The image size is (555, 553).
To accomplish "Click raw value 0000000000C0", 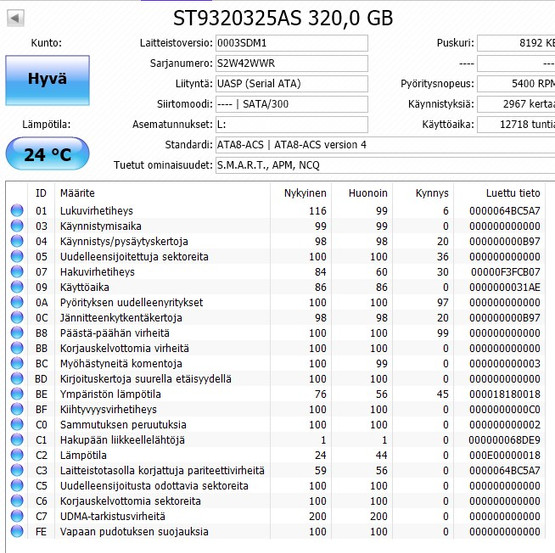I will pos(505,409).
